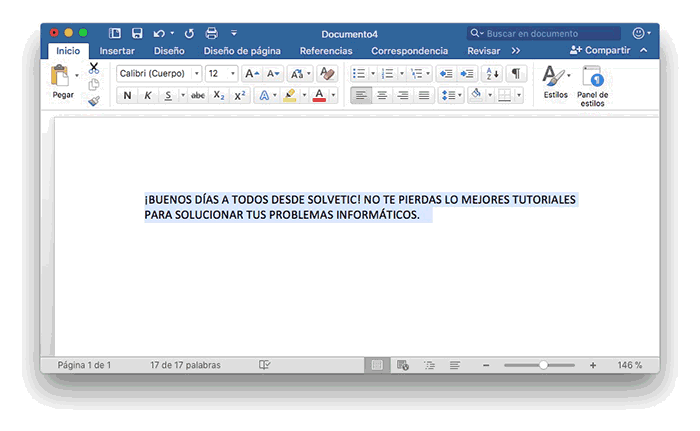Click the Cut scissors icon
Screen dimensions: 700x431
point(94,68)
